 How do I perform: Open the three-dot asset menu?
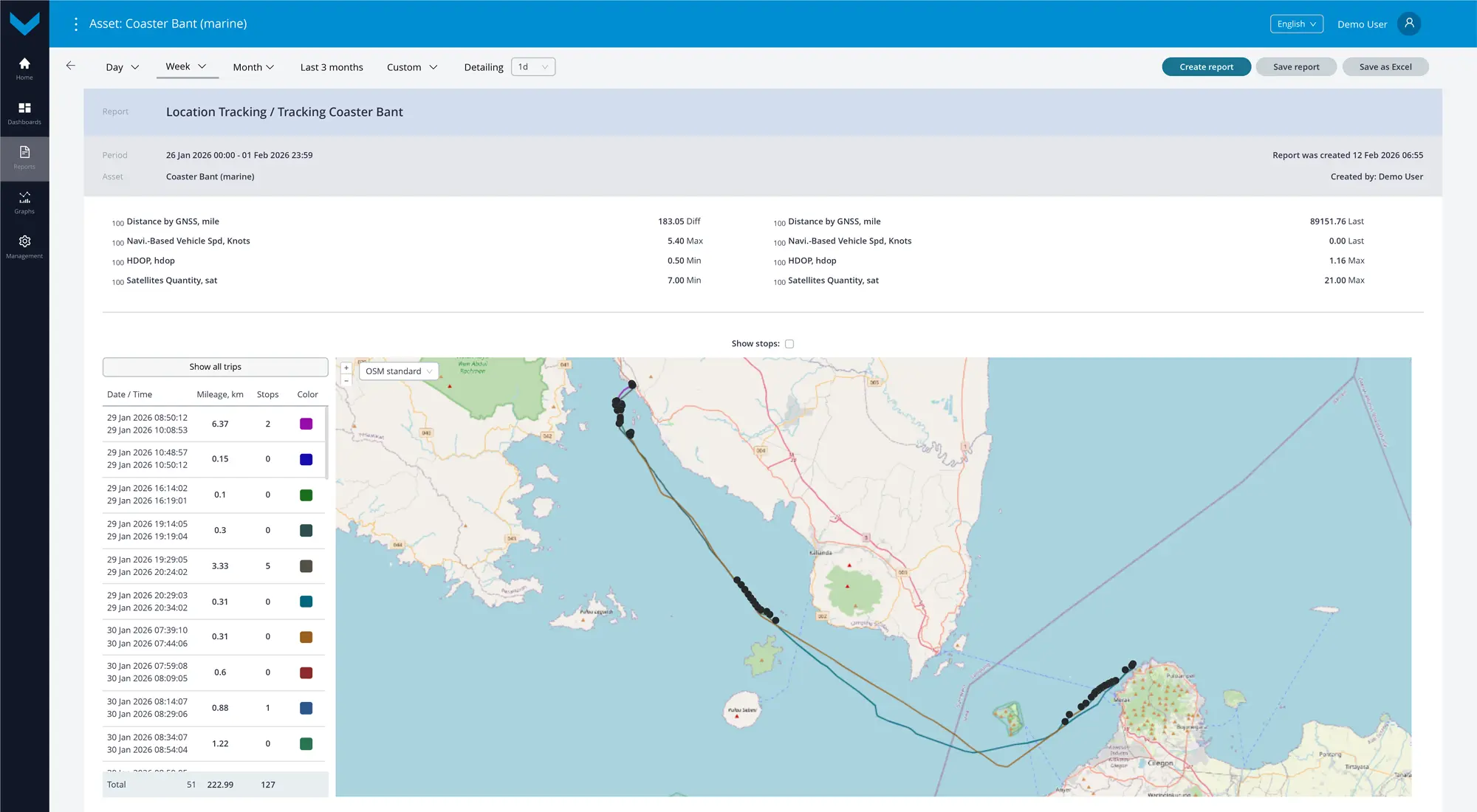coord(75,24)
